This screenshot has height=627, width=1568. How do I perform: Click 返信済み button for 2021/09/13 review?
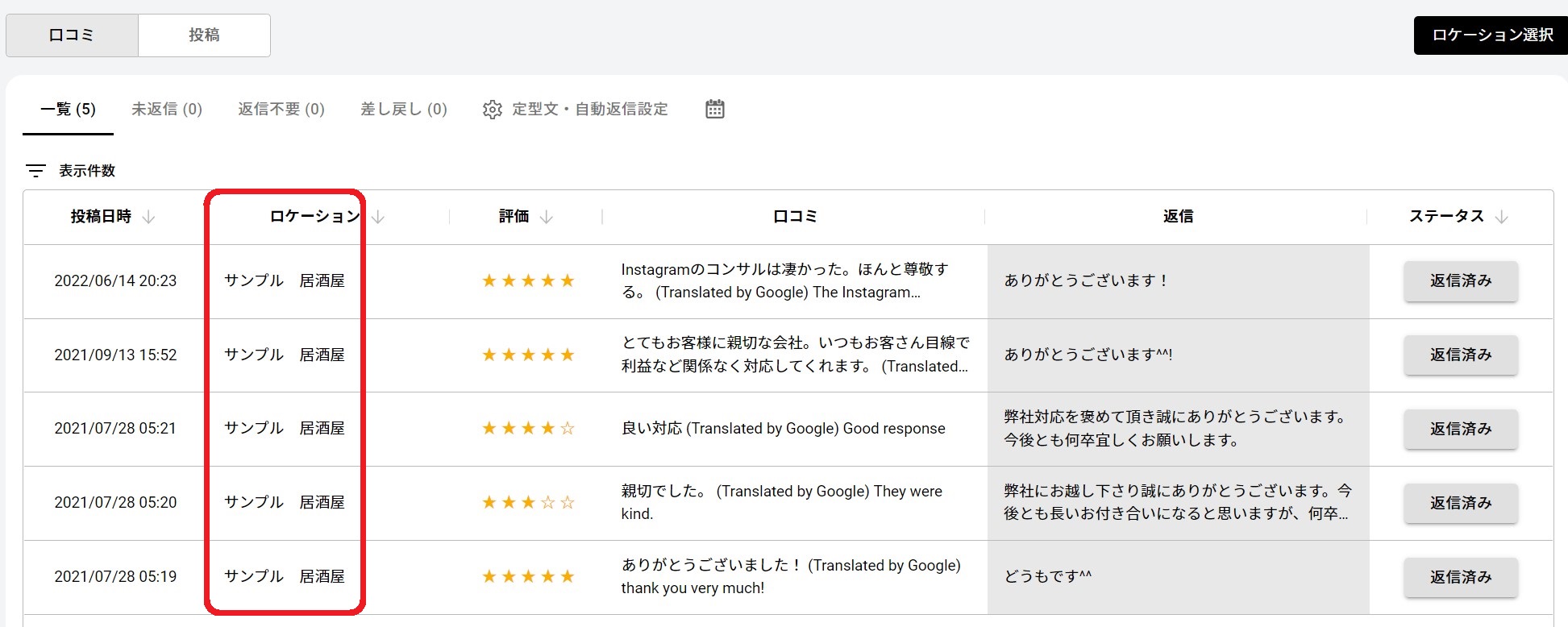(1460, 355)
